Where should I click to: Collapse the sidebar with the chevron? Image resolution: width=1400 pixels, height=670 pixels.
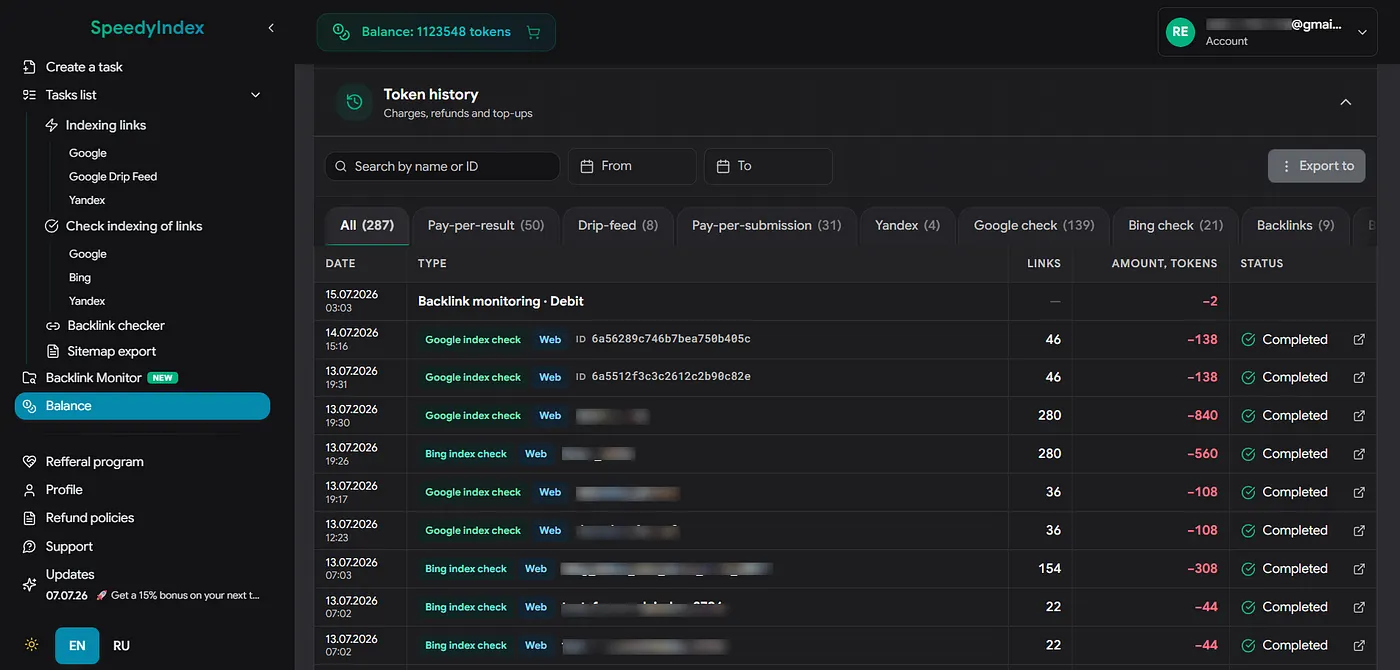coord(271,28)
